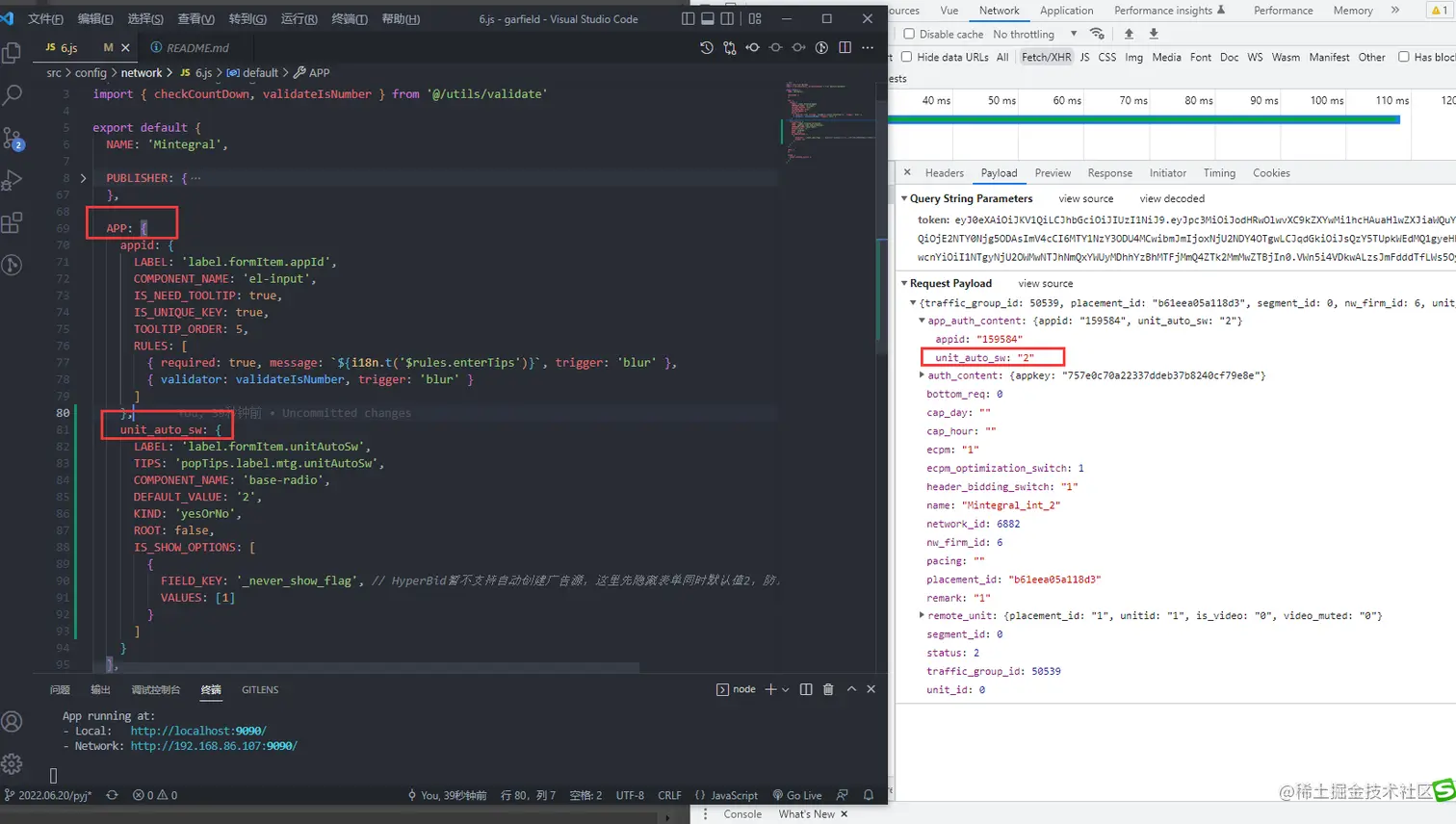Change the CRLF line ending
This screenshot has height=824, width=1456.
[669, 795]
